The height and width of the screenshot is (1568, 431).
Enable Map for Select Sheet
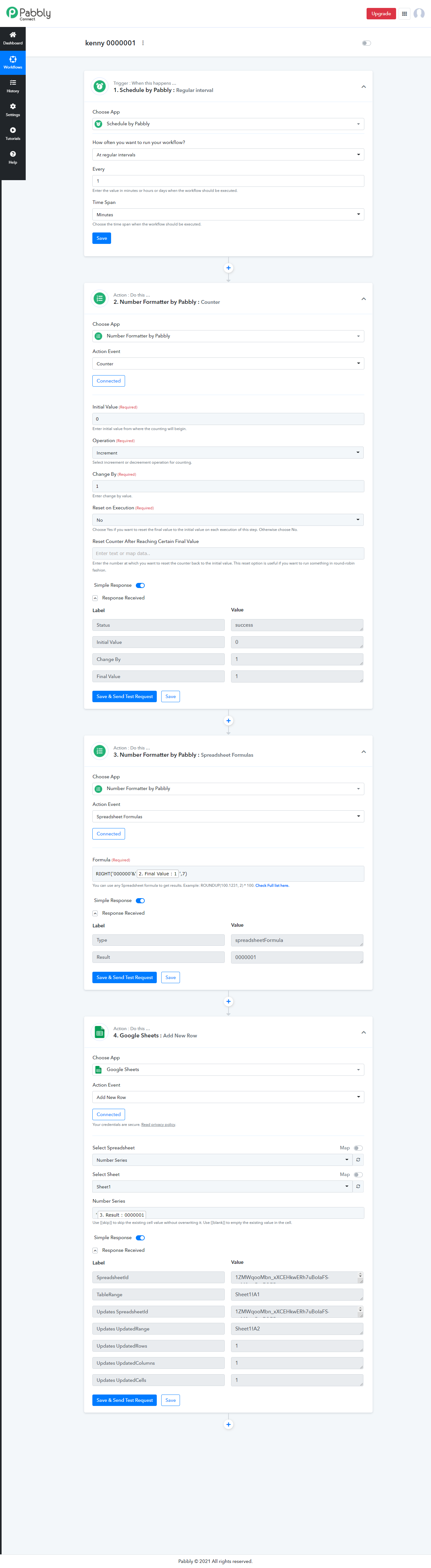(x=358, y=1175)
